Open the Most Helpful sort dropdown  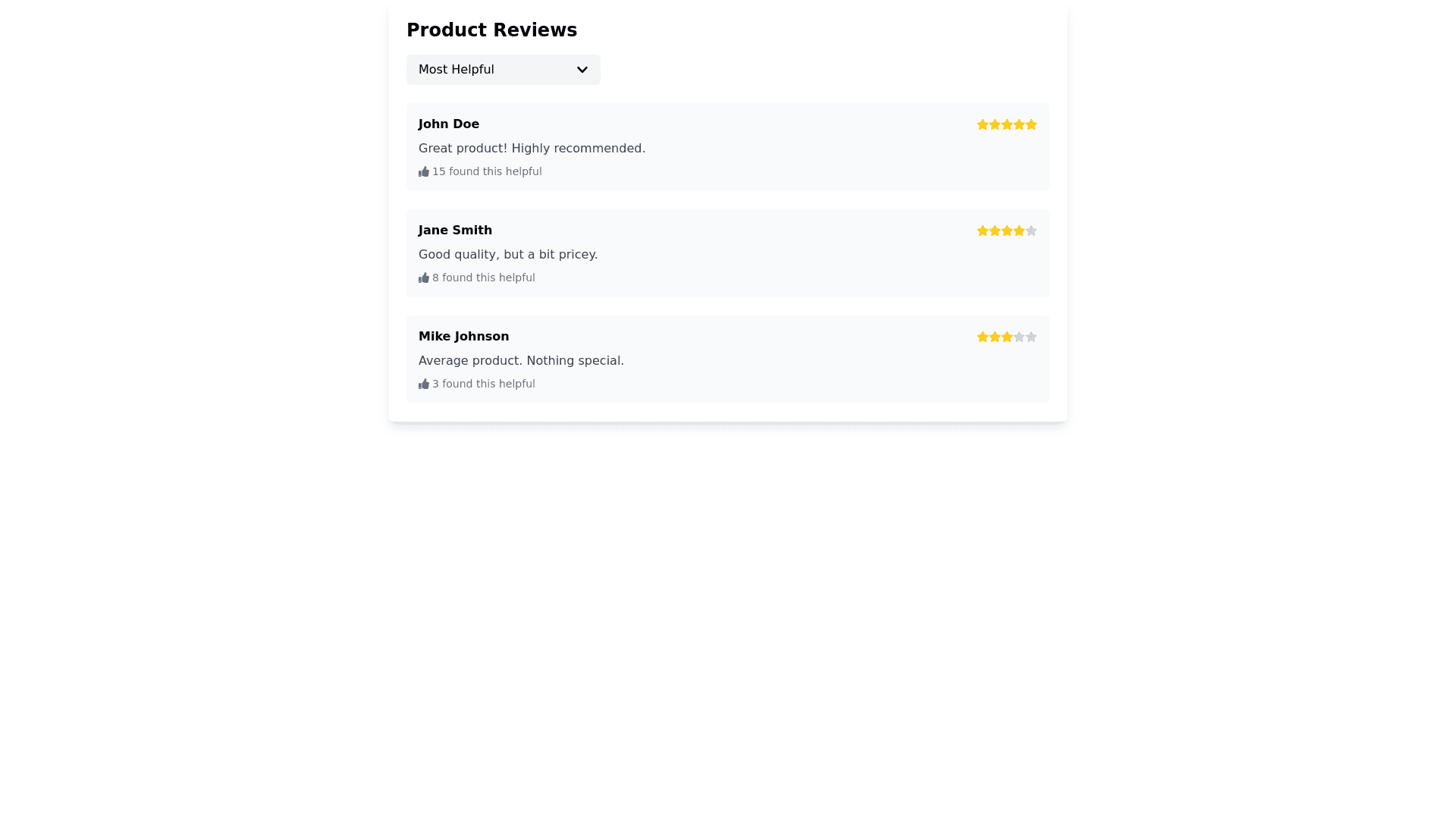click(x=503, y=70)
